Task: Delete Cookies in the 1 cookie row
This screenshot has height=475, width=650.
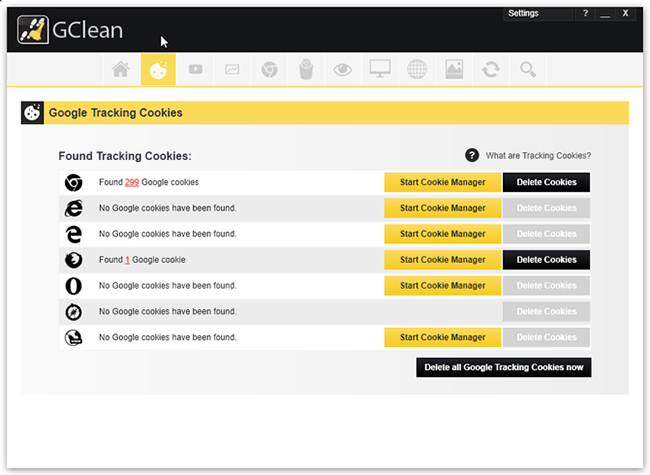Action: pos(546,260)
